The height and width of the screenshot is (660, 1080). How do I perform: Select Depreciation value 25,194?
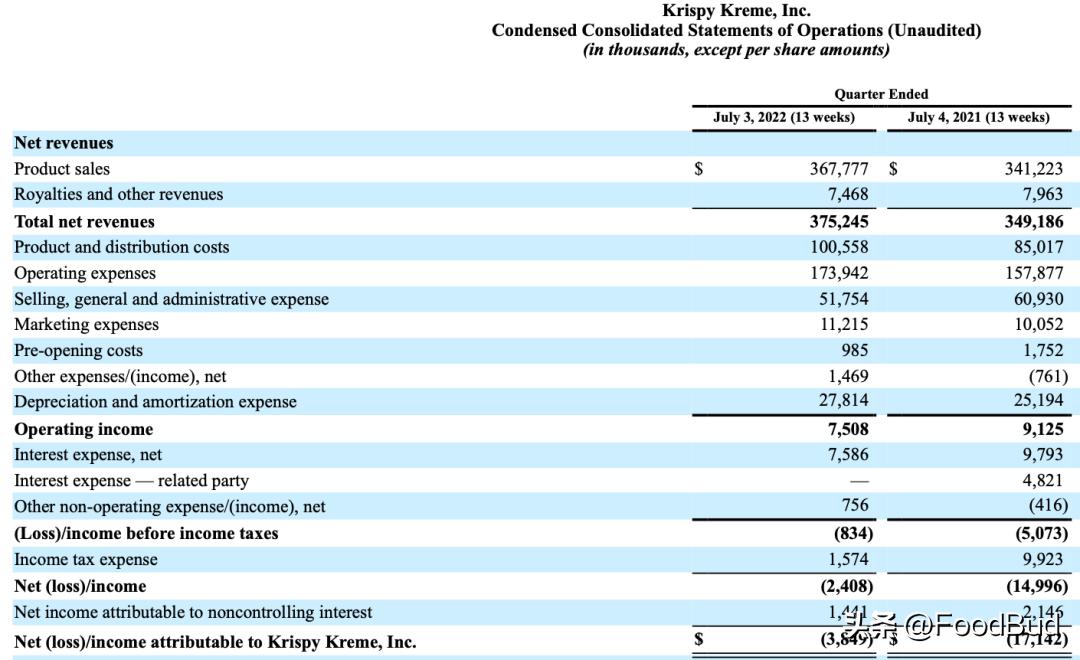1038,400
